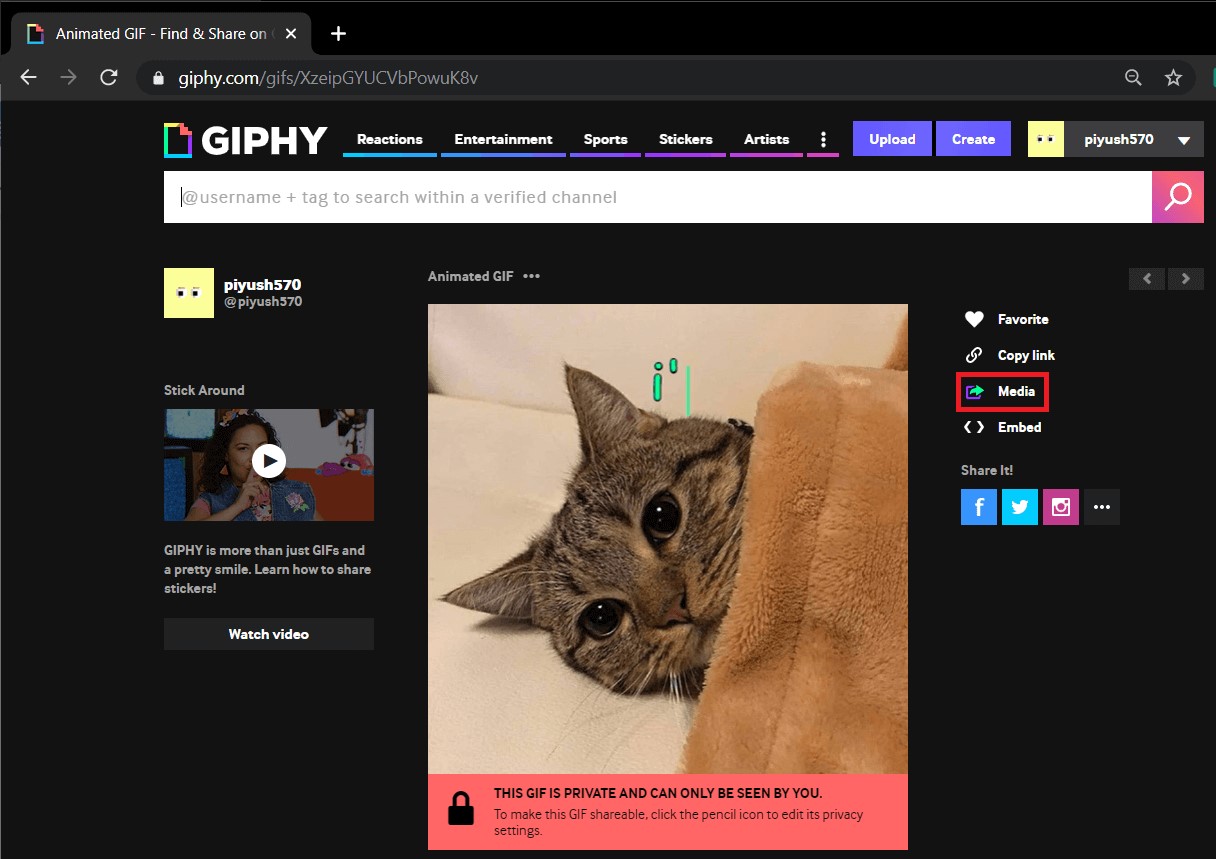Play the Stick Around video thumbnail

pos(269,461)
